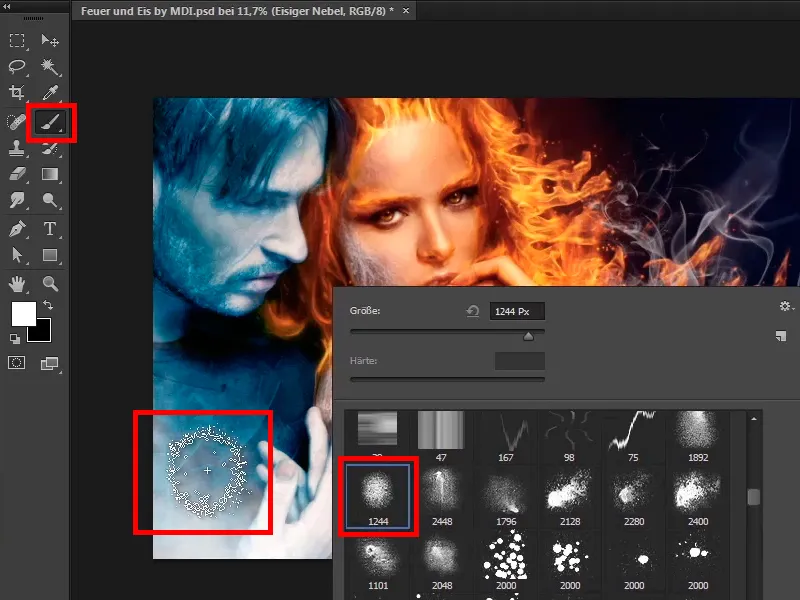Image resolution: width=800 pixels, height=600 pixels.
Task: Select the Healing Brush tool
Action: pos(16,122)
